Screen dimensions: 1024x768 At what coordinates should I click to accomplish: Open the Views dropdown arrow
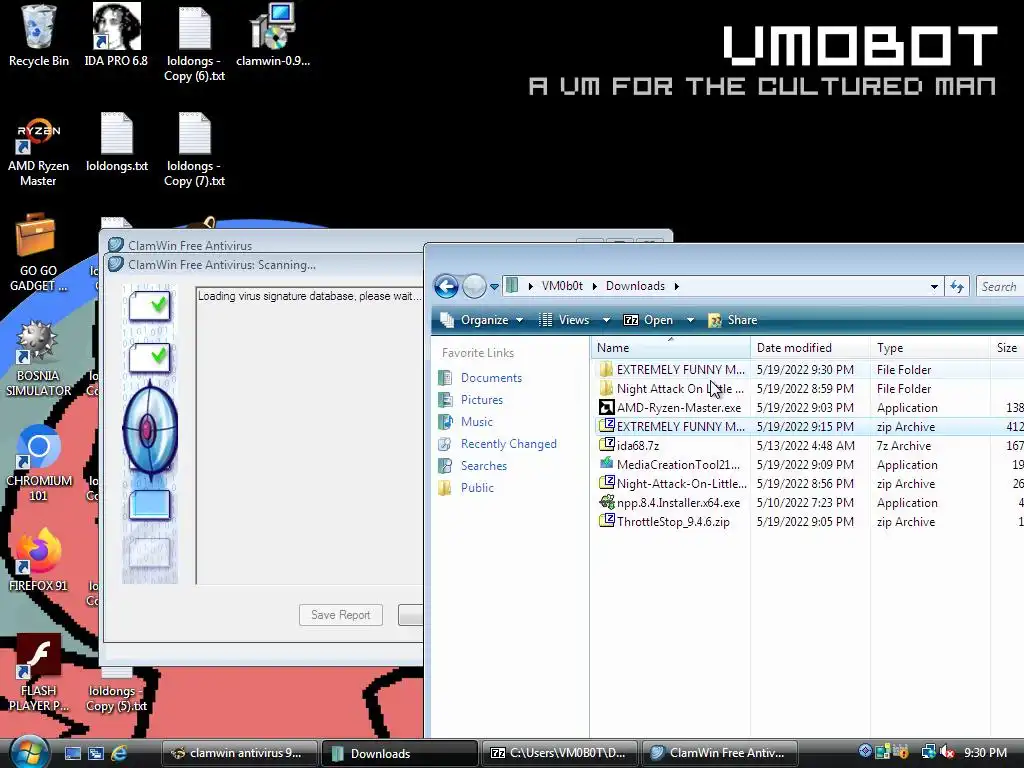point(606,320)
